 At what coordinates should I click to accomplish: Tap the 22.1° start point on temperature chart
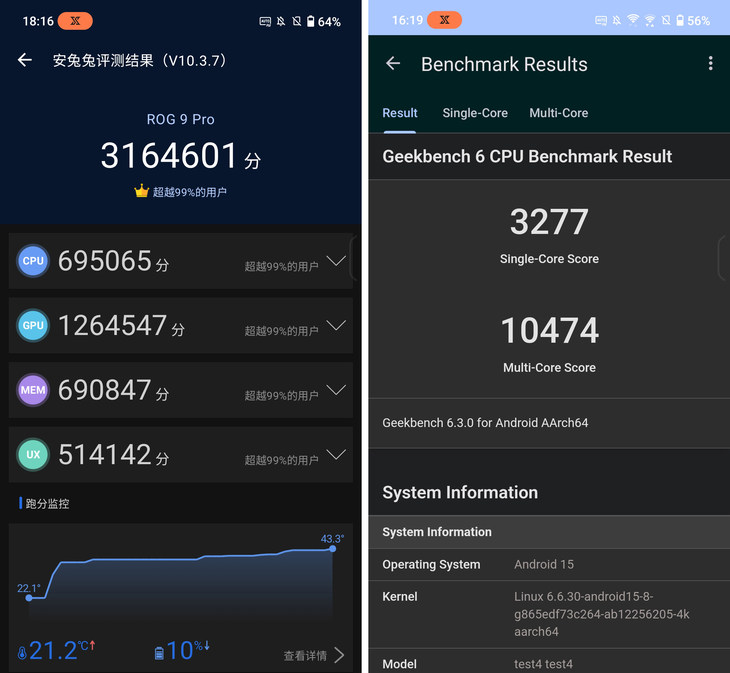[x=29, y=598]
